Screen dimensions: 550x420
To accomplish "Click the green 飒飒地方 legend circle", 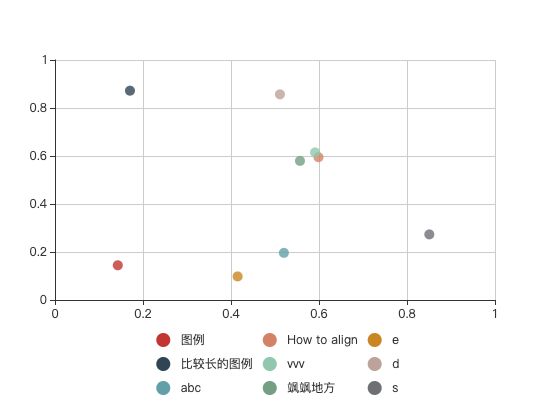I will click(x=270, y=388).
